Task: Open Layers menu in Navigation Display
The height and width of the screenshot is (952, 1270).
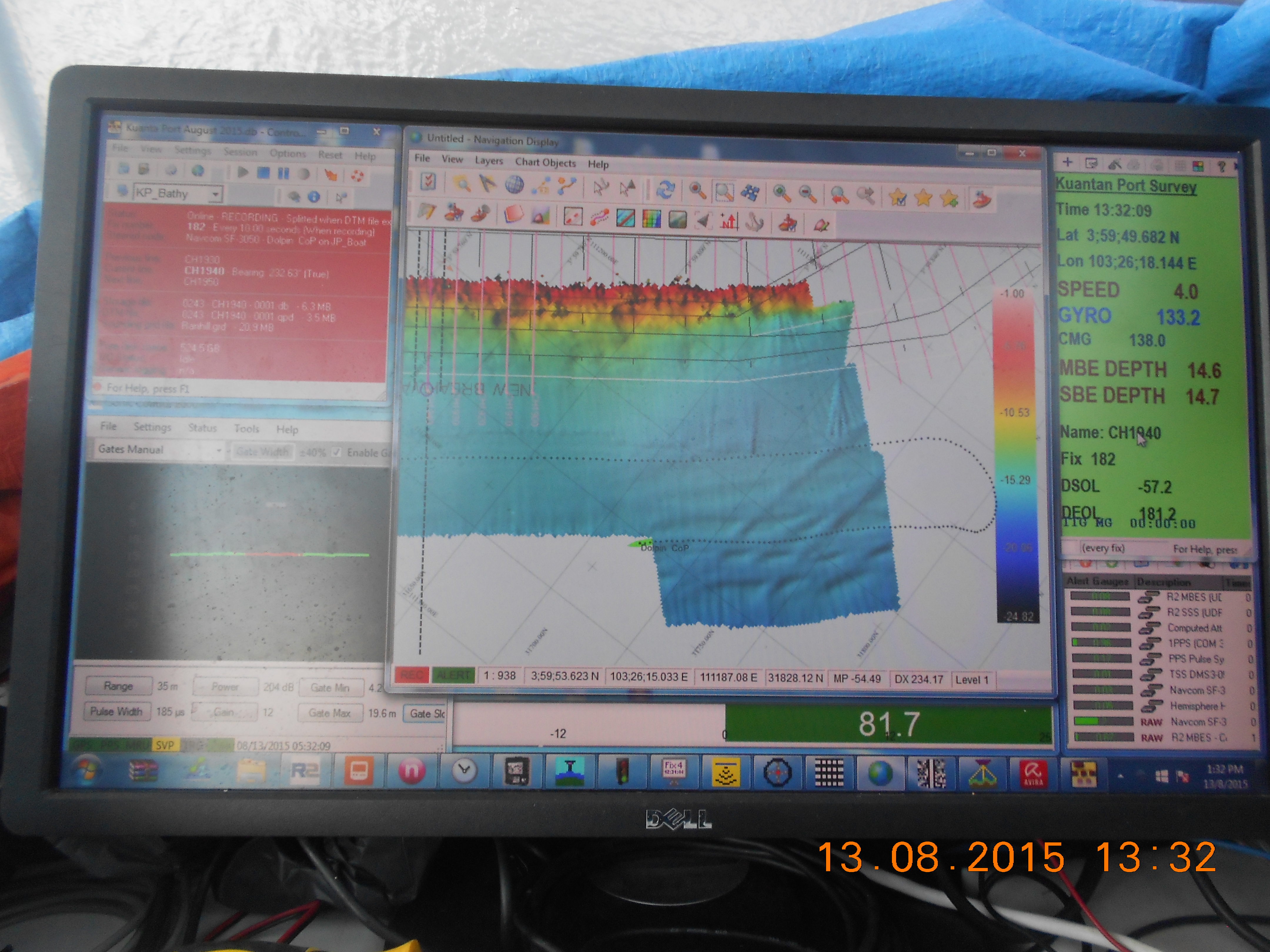Action: pos(489,161)
